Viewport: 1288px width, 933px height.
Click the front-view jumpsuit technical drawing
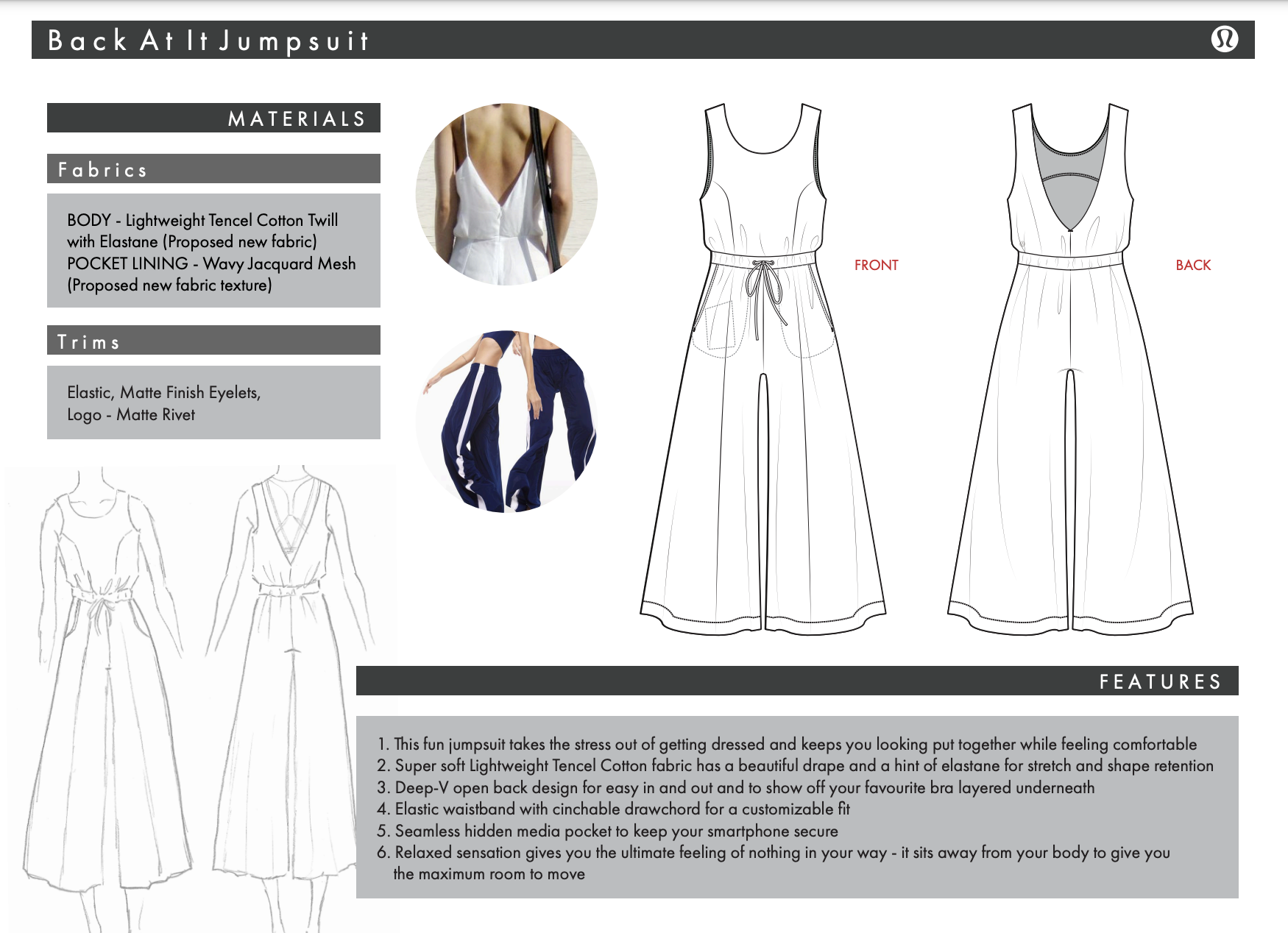pyautogui.click(x=763, y=369)
